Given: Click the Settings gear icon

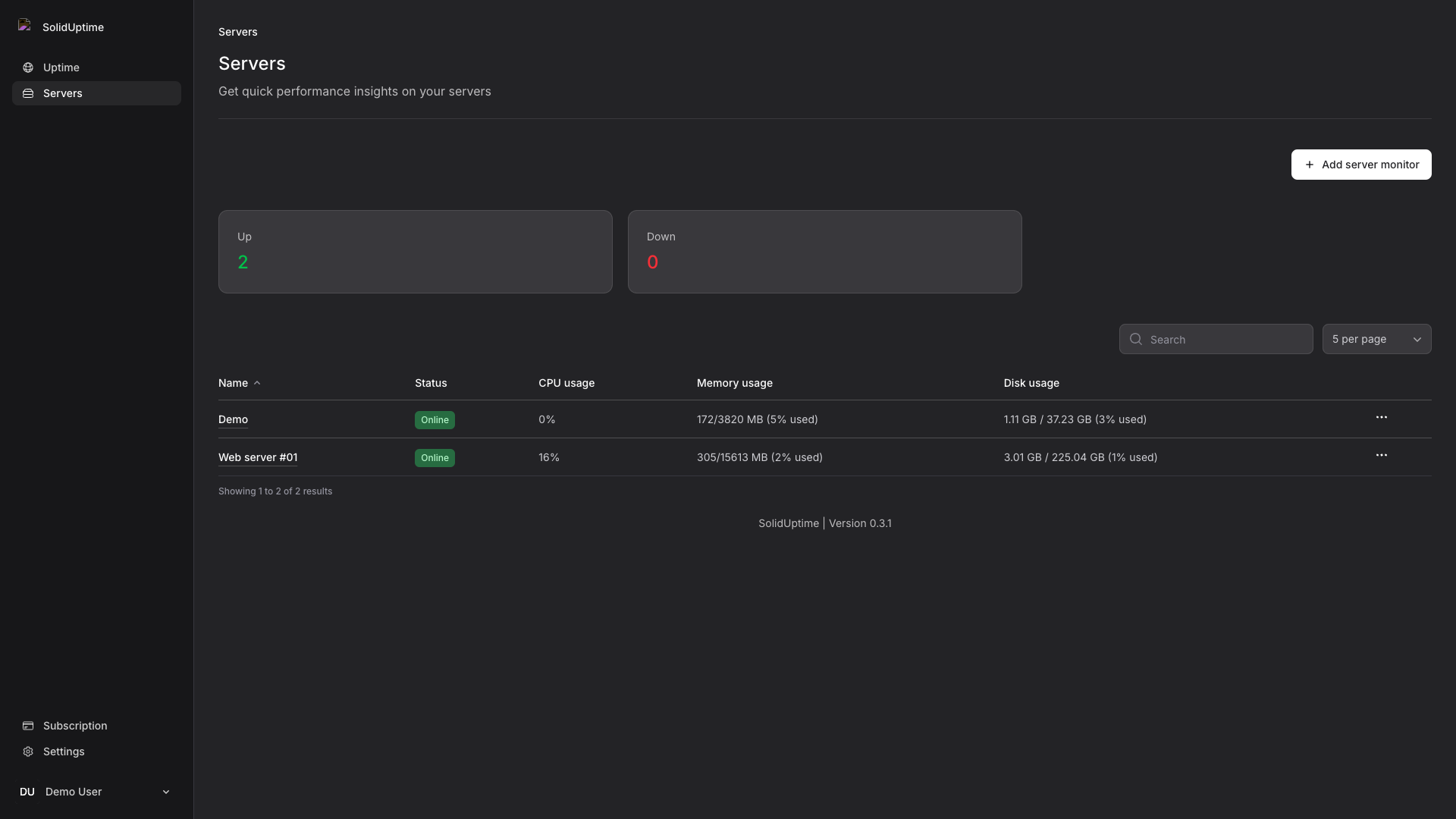Looking at the screenshot, I should pyautogui.click(x=28, y=752).
